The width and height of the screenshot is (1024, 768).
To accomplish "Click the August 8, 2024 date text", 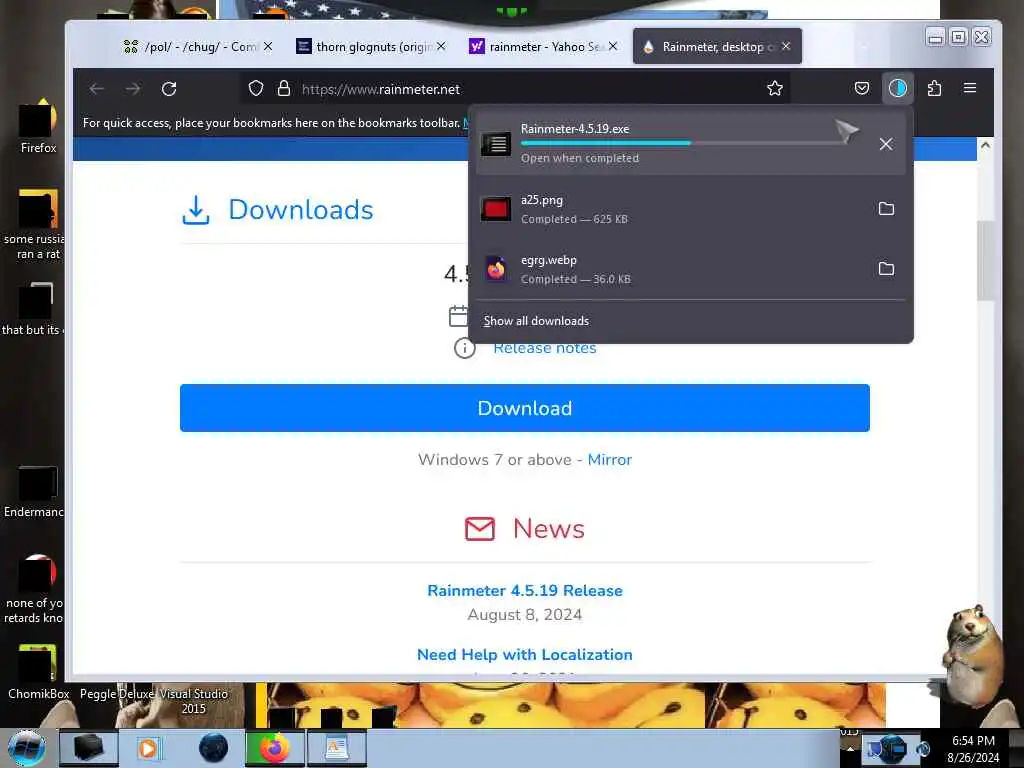I will (x=524, y=615).
